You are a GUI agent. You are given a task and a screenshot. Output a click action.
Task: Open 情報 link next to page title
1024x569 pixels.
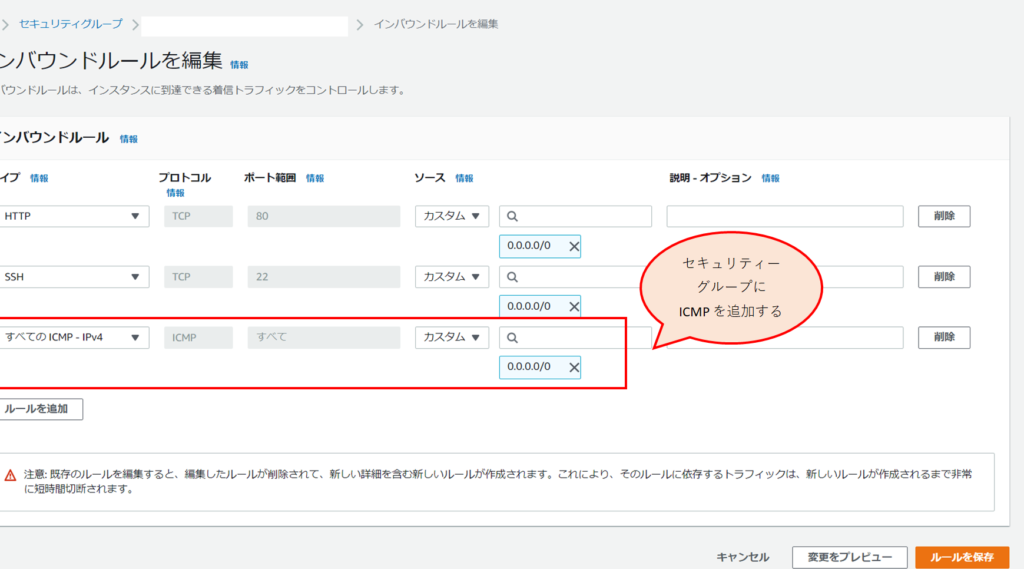239,64
